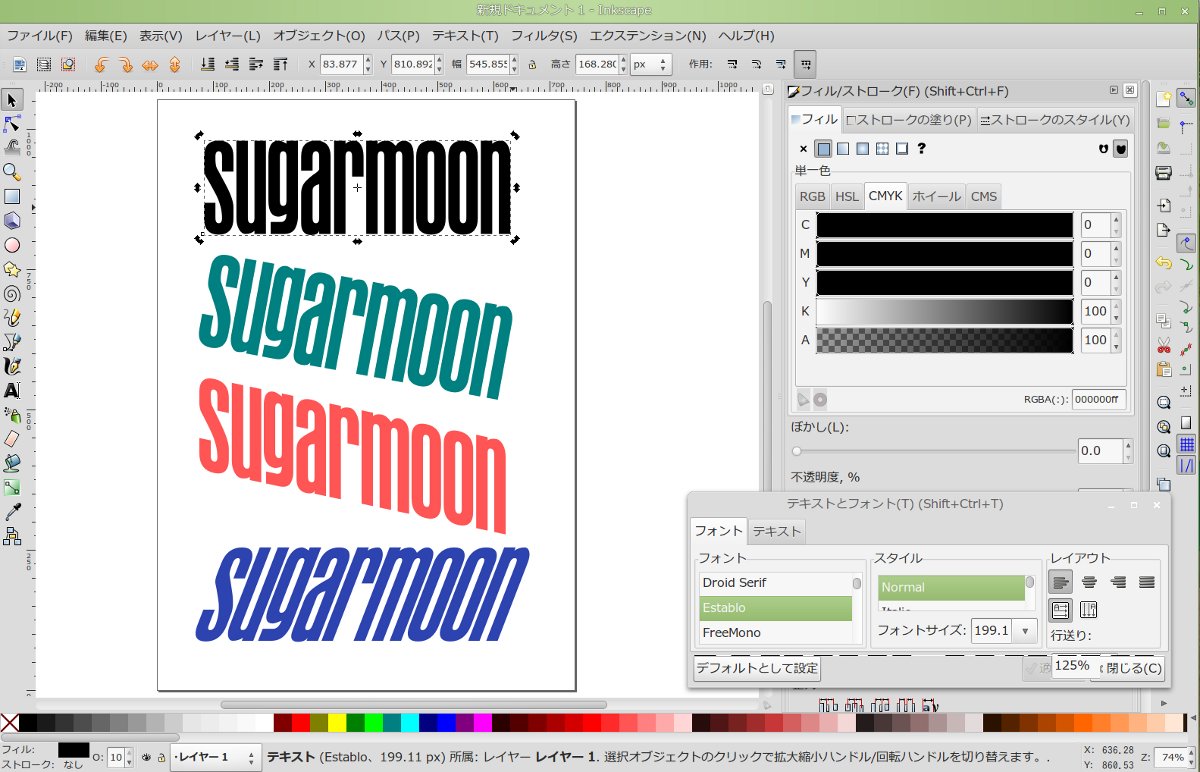This screenshot has width=1200, height=772.
Task: Choose the pattern fill type
Action: 882,149
